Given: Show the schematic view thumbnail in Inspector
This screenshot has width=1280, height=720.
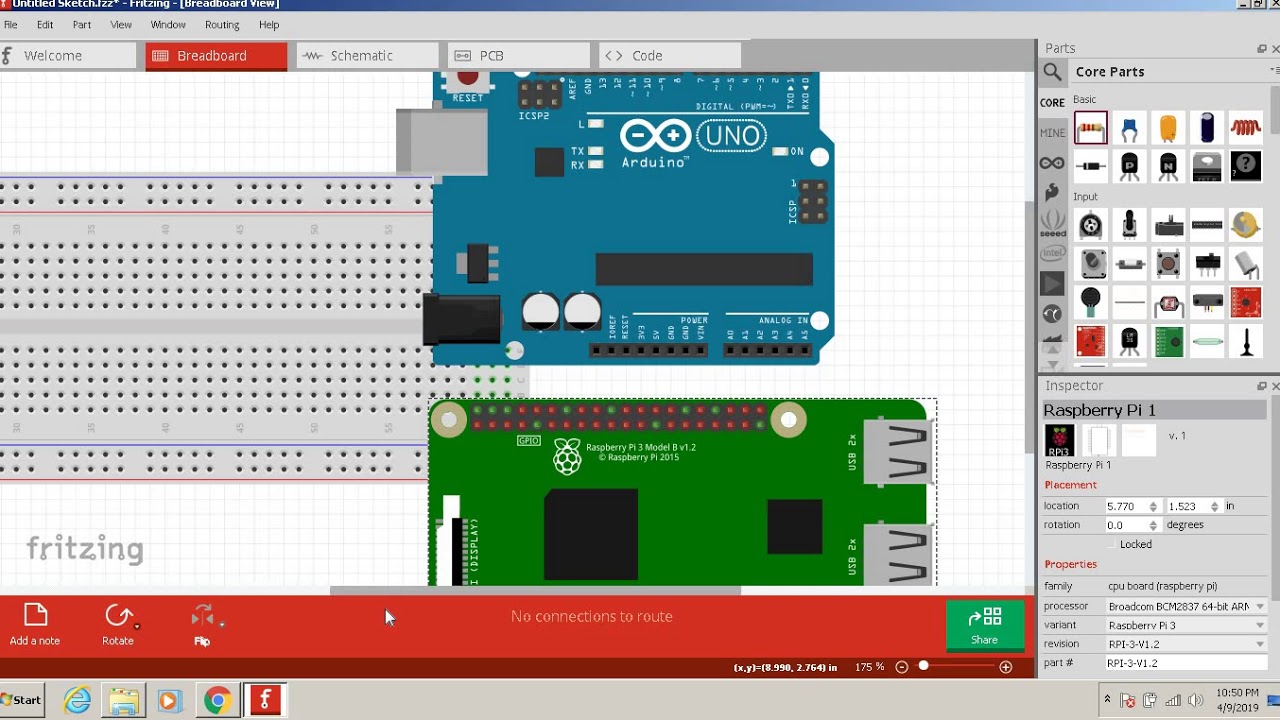Looking at the screenshot, I should tap(1098, 440).
